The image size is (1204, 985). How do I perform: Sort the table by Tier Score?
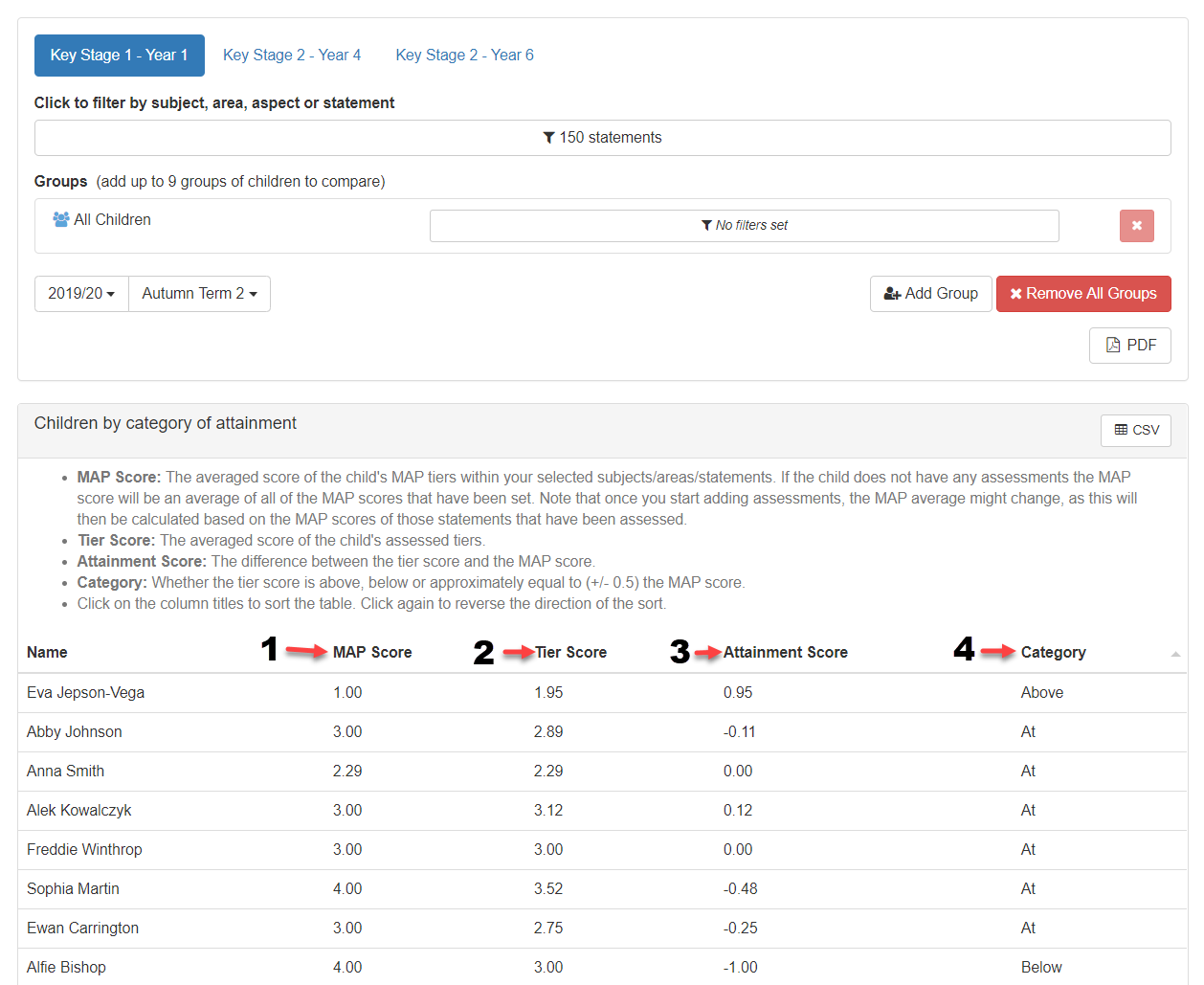(570, 652)
